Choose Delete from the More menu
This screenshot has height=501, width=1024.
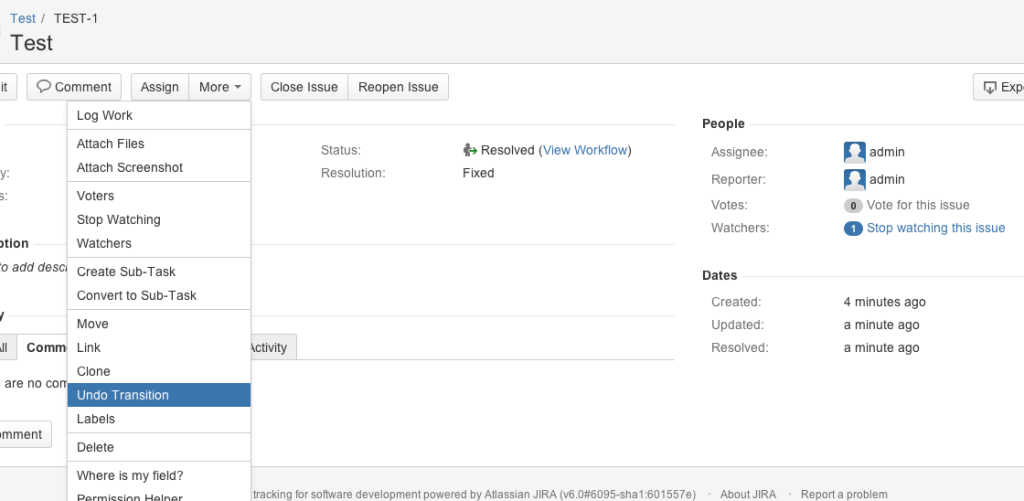[159, 447]
